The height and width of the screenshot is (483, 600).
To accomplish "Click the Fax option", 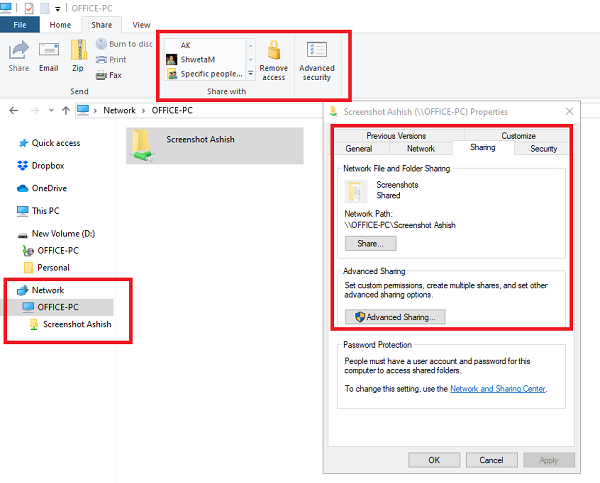I will [109, 75].
